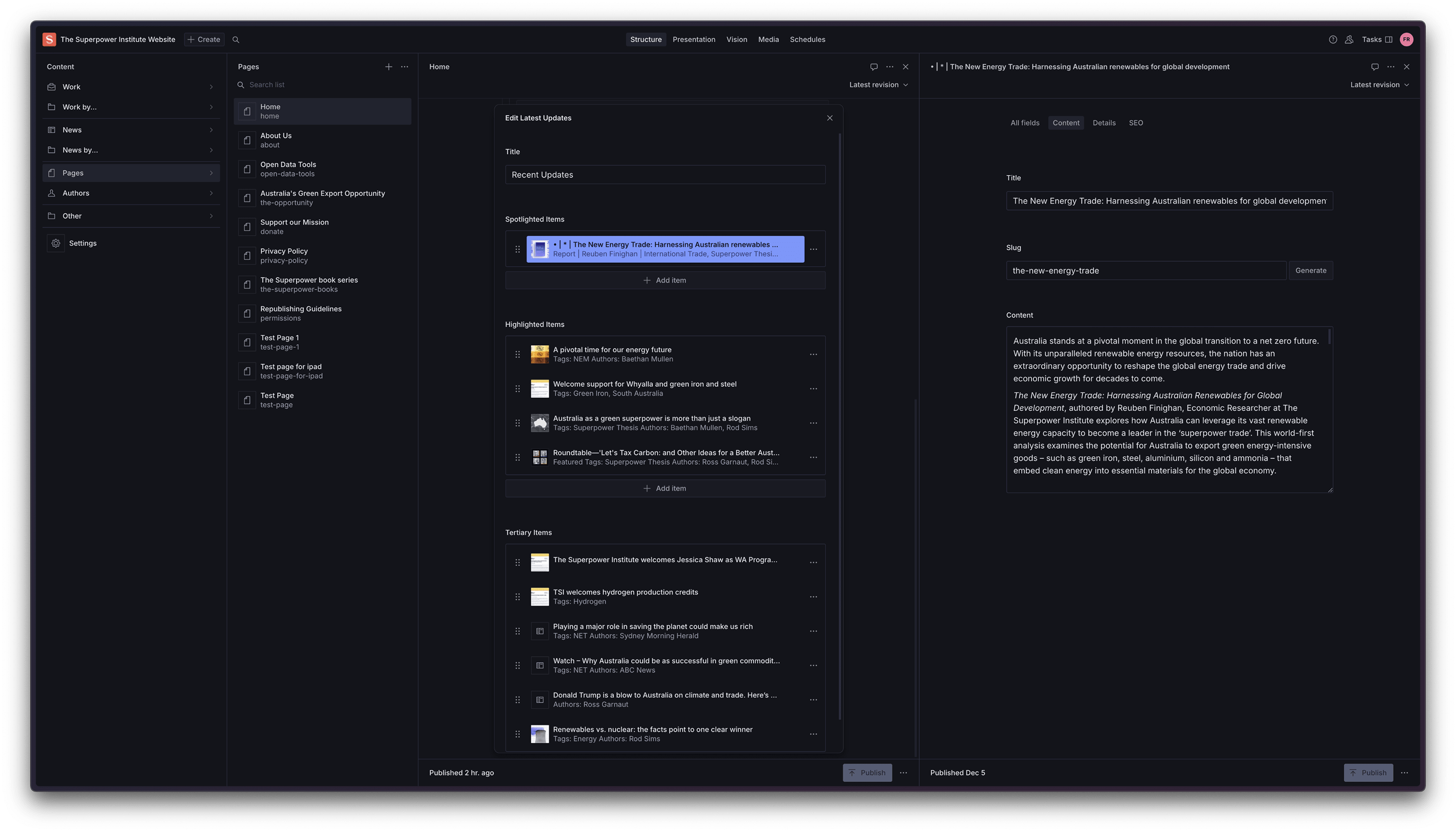Open Home pane footer publish options ellipsis
The height and width of the screenshot is (832, 1456).
(x=903, y=773)
